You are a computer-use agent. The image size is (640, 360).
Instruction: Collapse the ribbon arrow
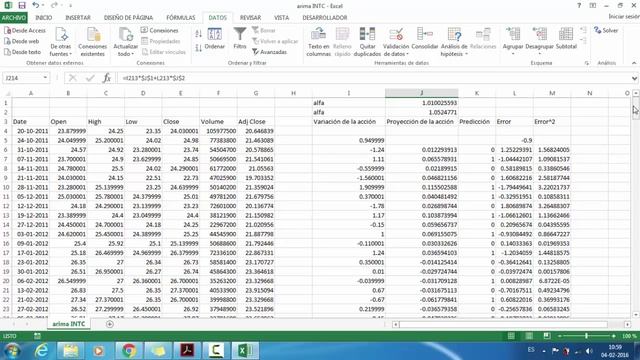tap(634, 63)
